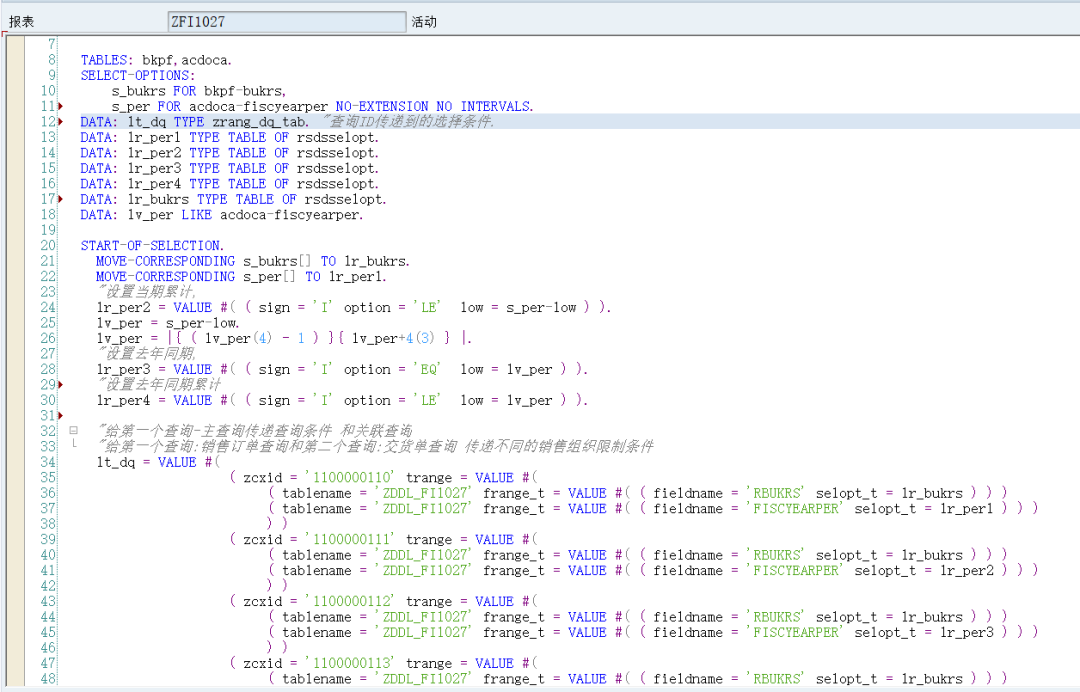Click the red change marker on line 12
This screenshot has height=692, width=1080.
(x=61, y=122)
